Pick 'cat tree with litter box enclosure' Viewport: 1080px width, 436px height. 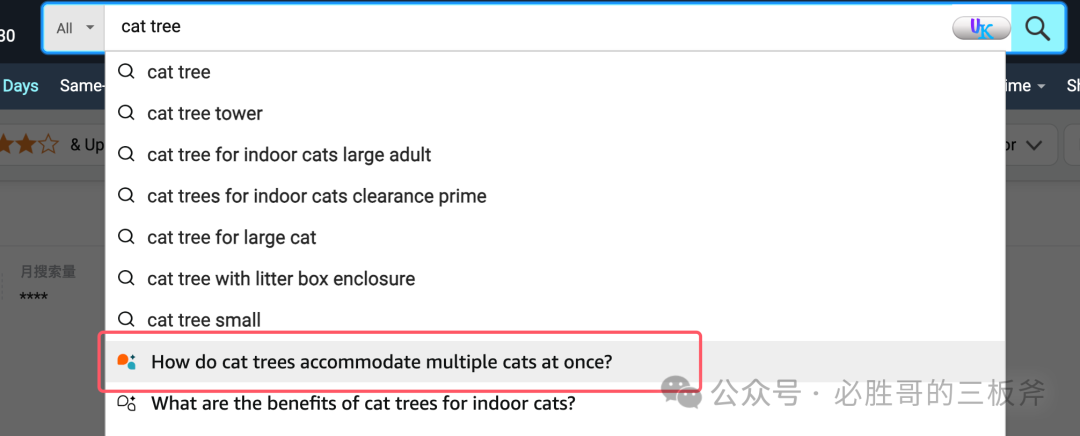pos(554,278)
